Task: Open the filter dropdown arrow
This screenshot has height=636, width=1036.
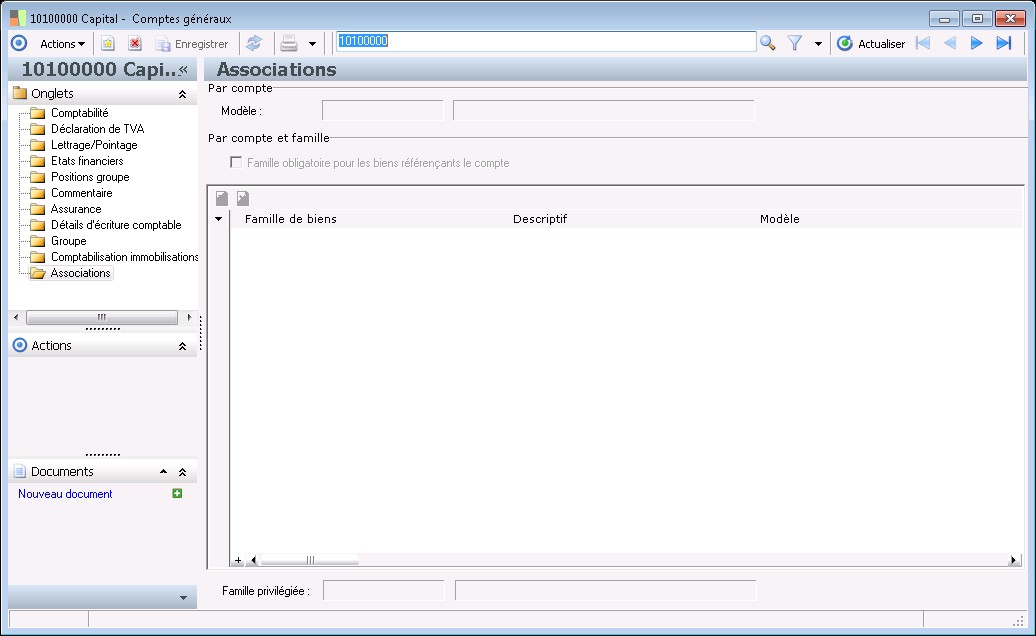Action: pos(818,44)
